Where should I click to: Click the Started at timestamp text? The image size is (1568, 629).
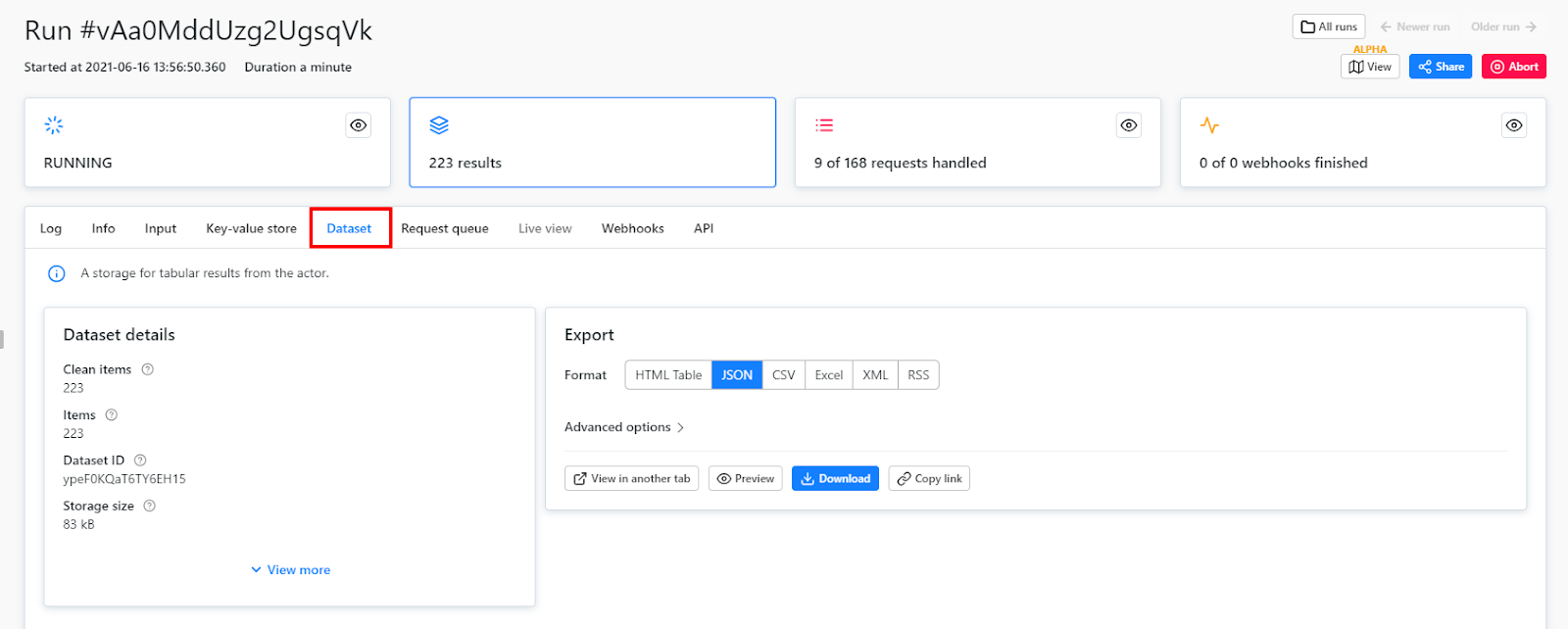(x=125, y=68)
